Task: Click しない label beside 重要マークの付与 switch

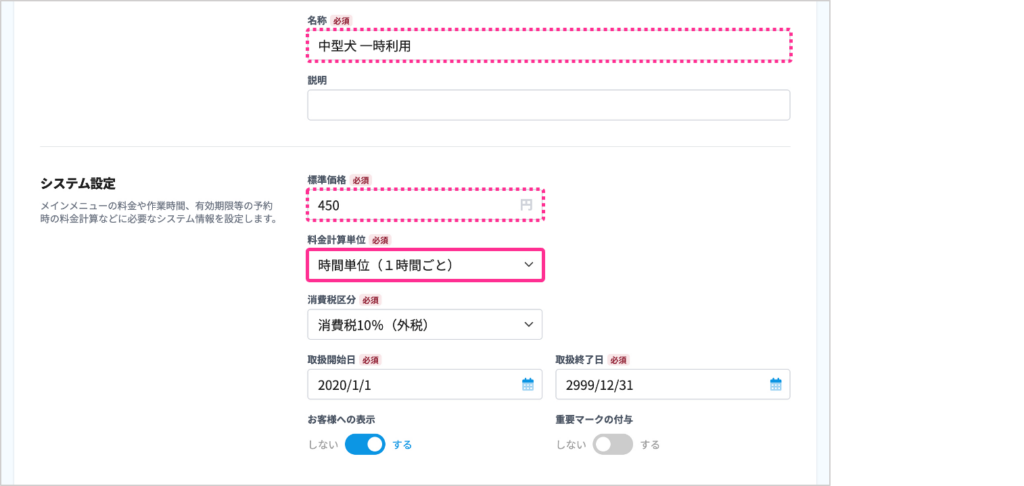Action: click(571, 445)
